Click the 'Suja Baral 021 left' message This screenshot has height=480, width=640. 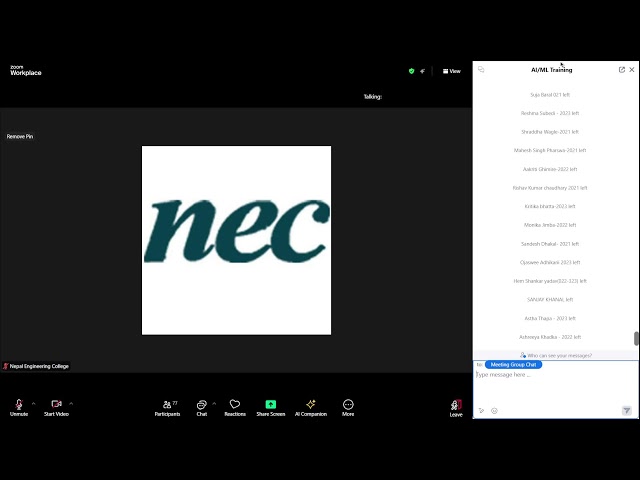[x=550, y=95]
